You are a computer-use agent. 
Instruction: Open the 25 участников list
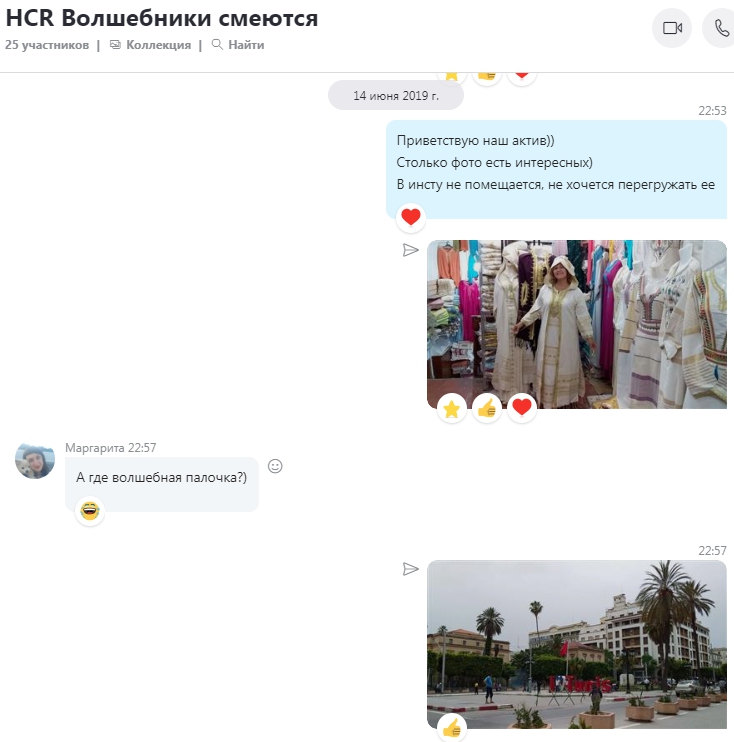pos(46,45)
